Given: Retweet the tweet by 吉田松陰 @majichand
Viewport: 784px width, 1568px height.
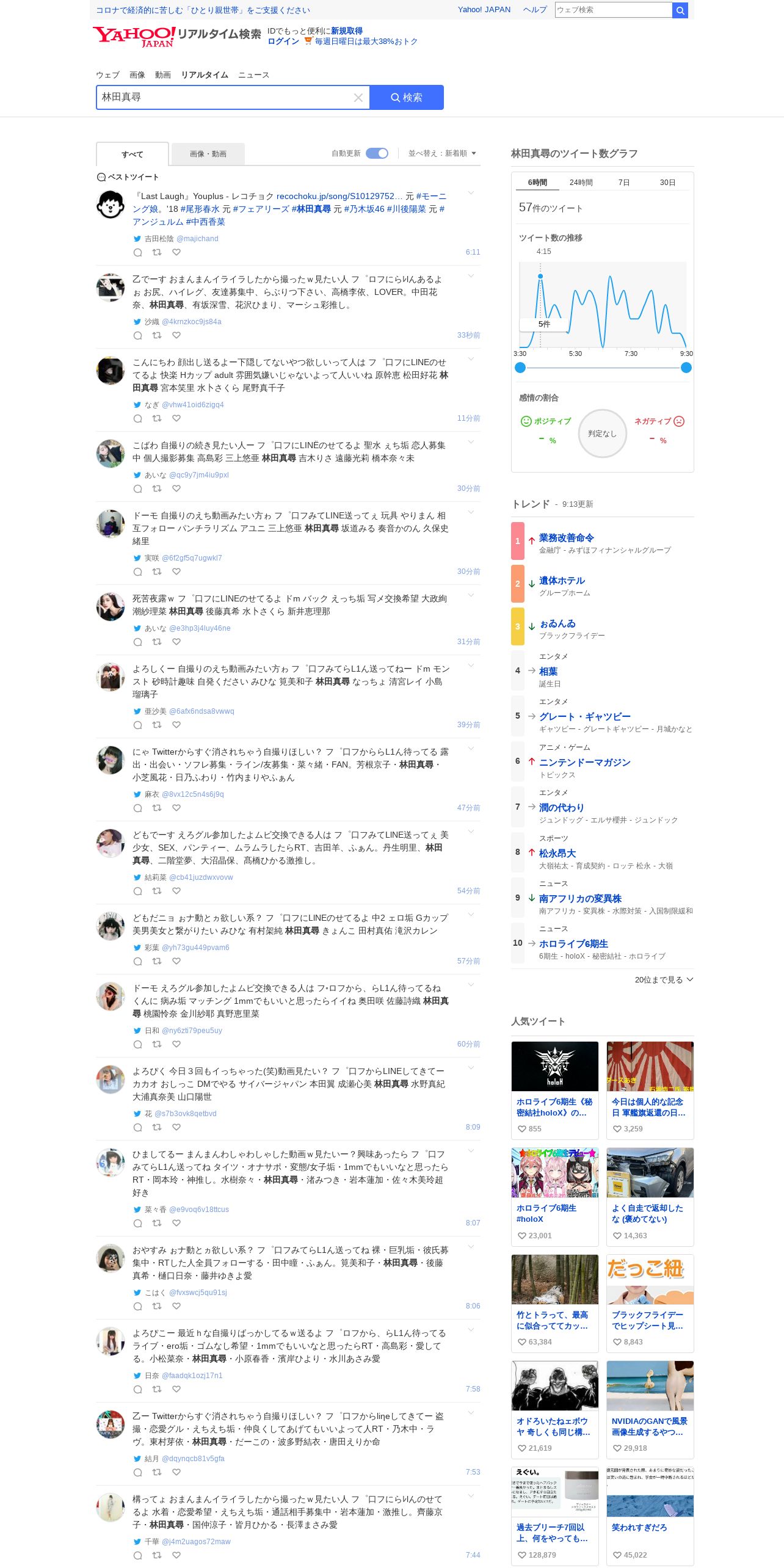Looking at the screenshot, I should [x=157, y=252].
